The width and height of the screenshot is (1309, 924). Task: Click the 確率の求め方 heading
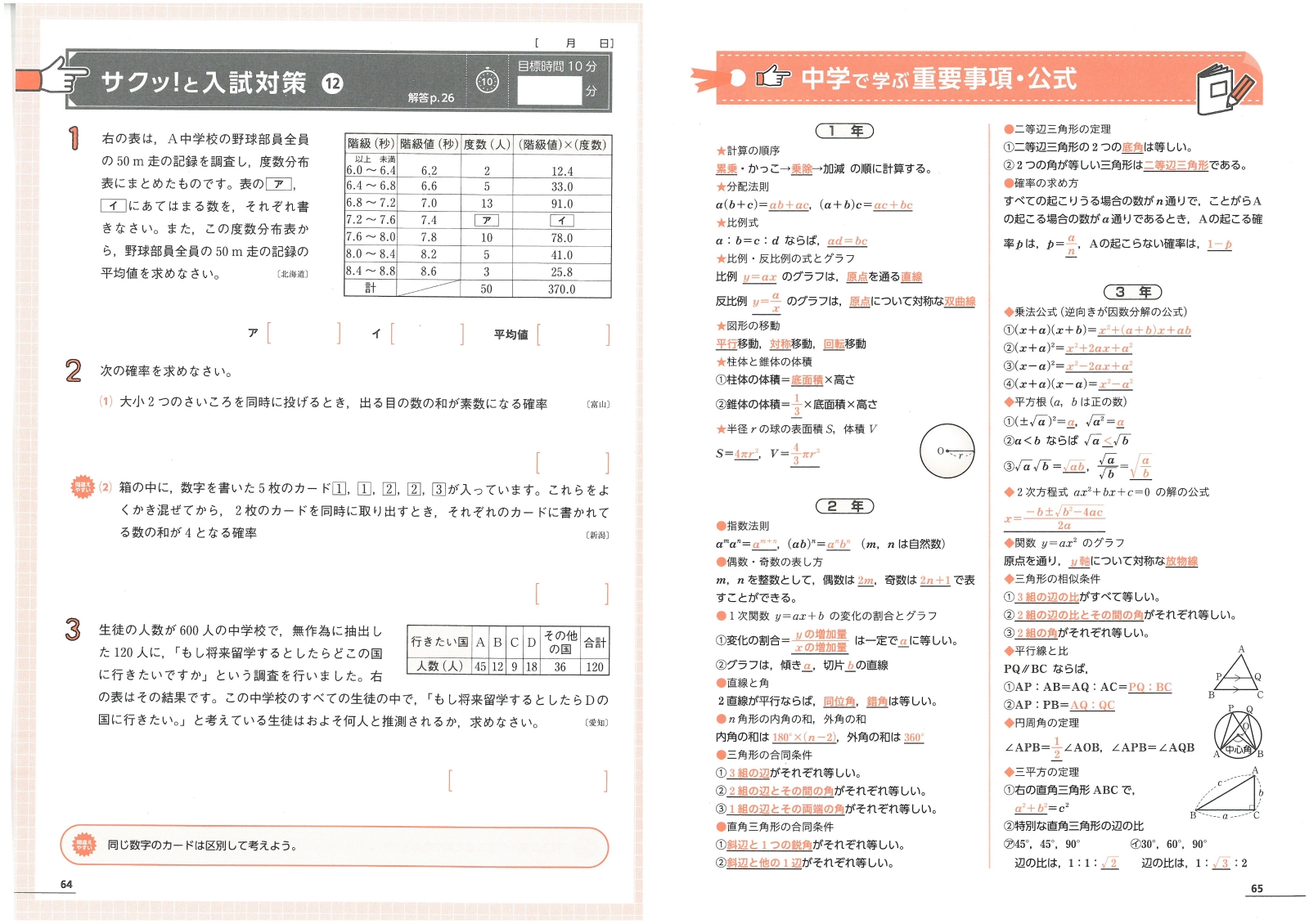1041,183
